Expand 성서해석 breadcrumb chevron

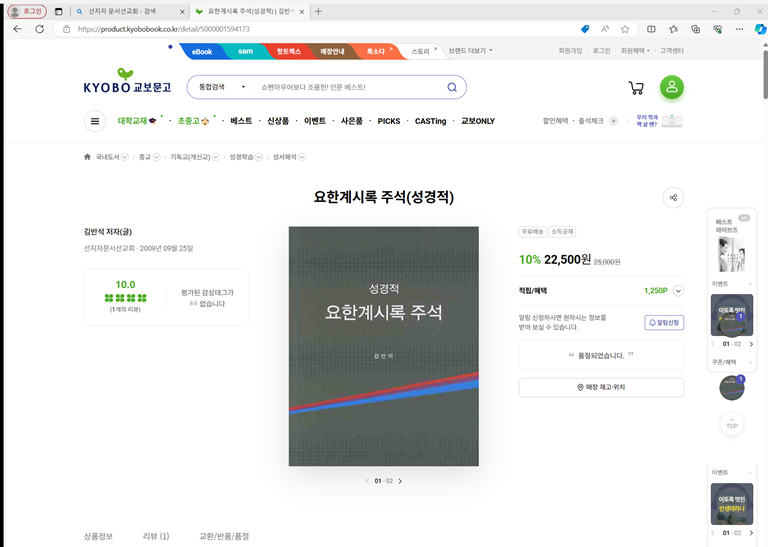tap(302, 157)
